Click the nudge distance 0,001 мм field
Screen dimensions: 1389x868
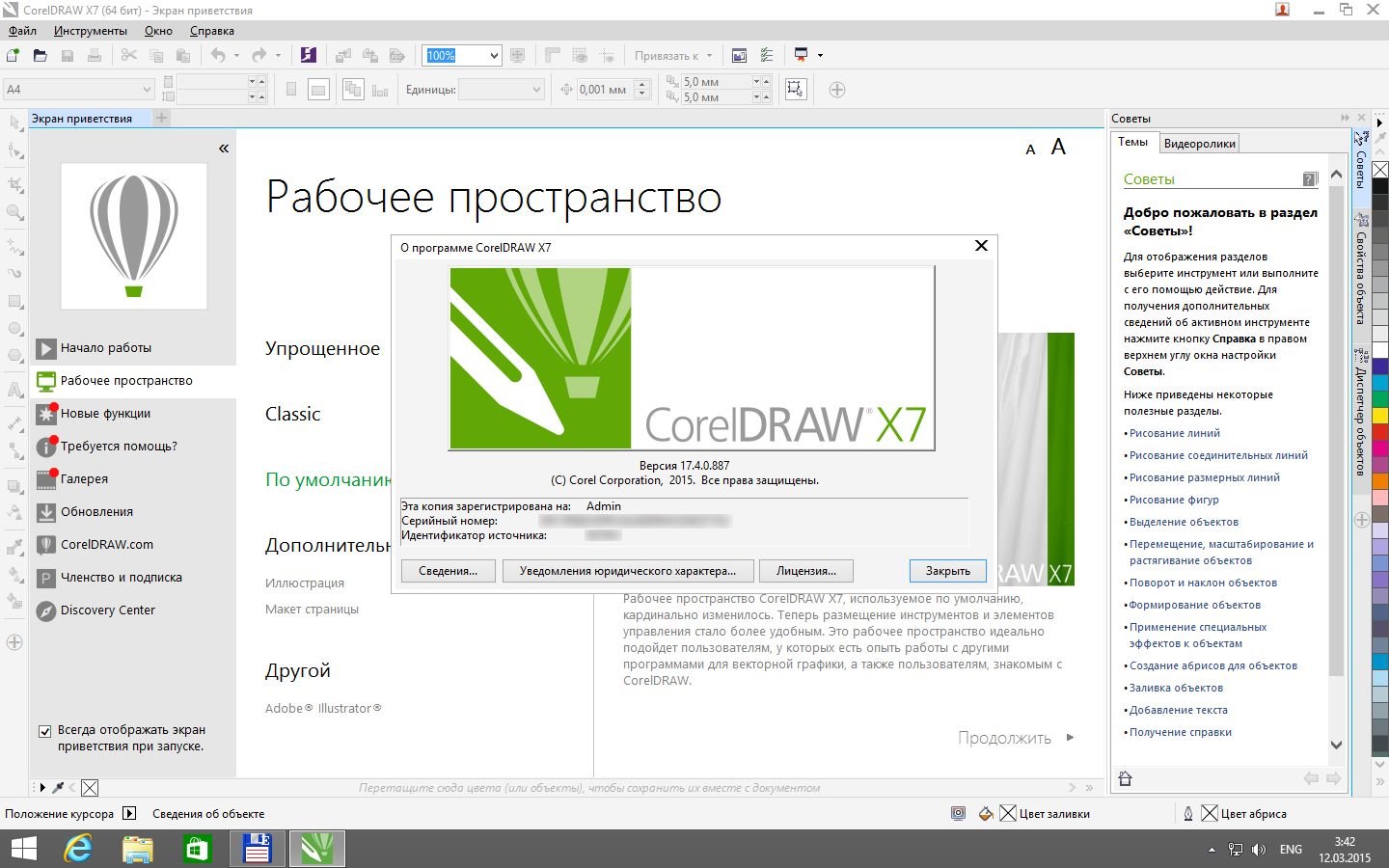(x=605, y=90)
